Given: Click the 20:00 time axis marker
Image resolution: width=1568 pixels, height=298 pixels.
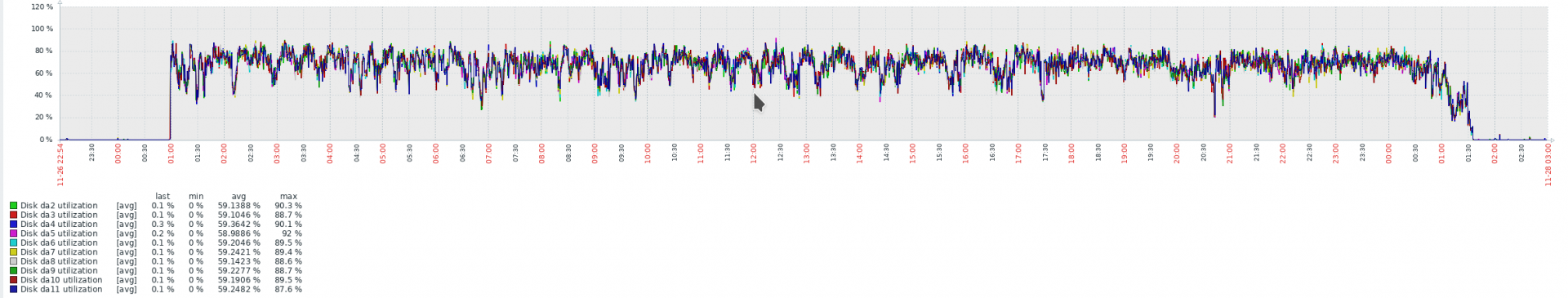Looking at the screenshot, I should click(x=1177, y=153).
